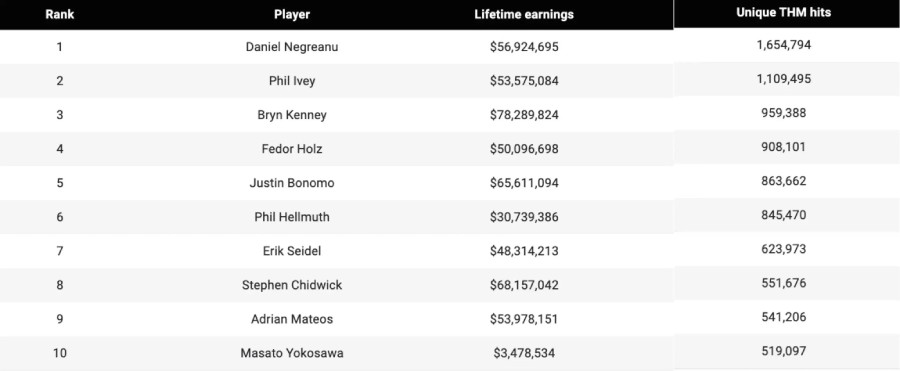Image resolution: width=900 pixels, height=371 pixels.
Task: Click Adrian Mateos in the list
Action: coord(292,319)
